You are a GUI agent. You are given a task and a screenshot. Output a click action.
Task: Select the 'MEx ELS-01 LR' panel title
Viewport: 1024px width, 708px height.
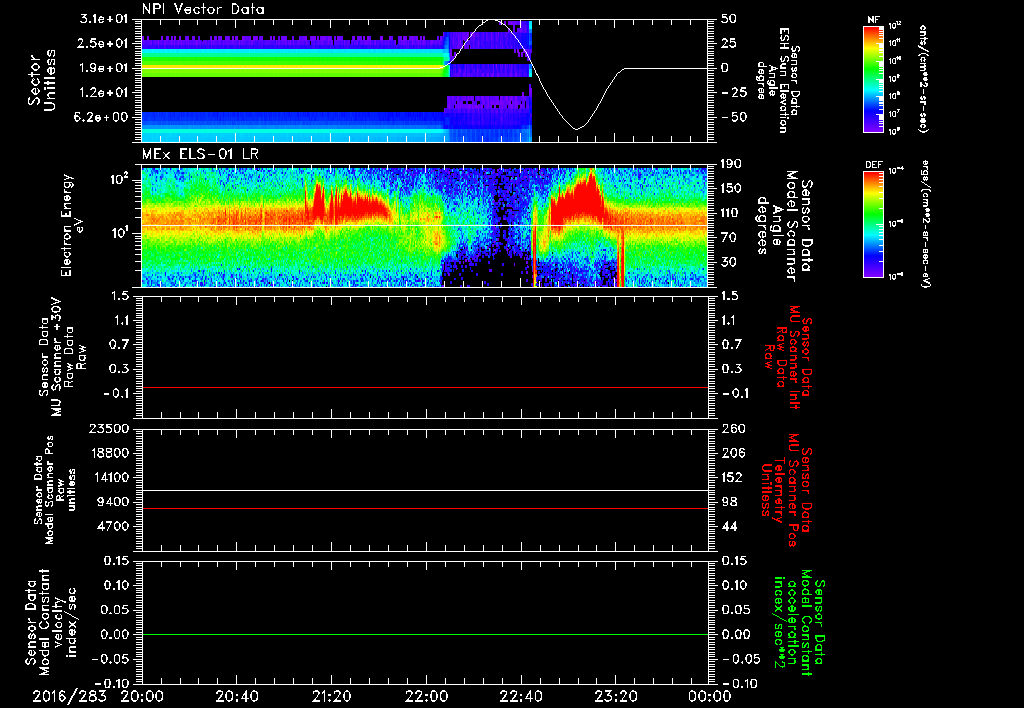click(200, 154)
